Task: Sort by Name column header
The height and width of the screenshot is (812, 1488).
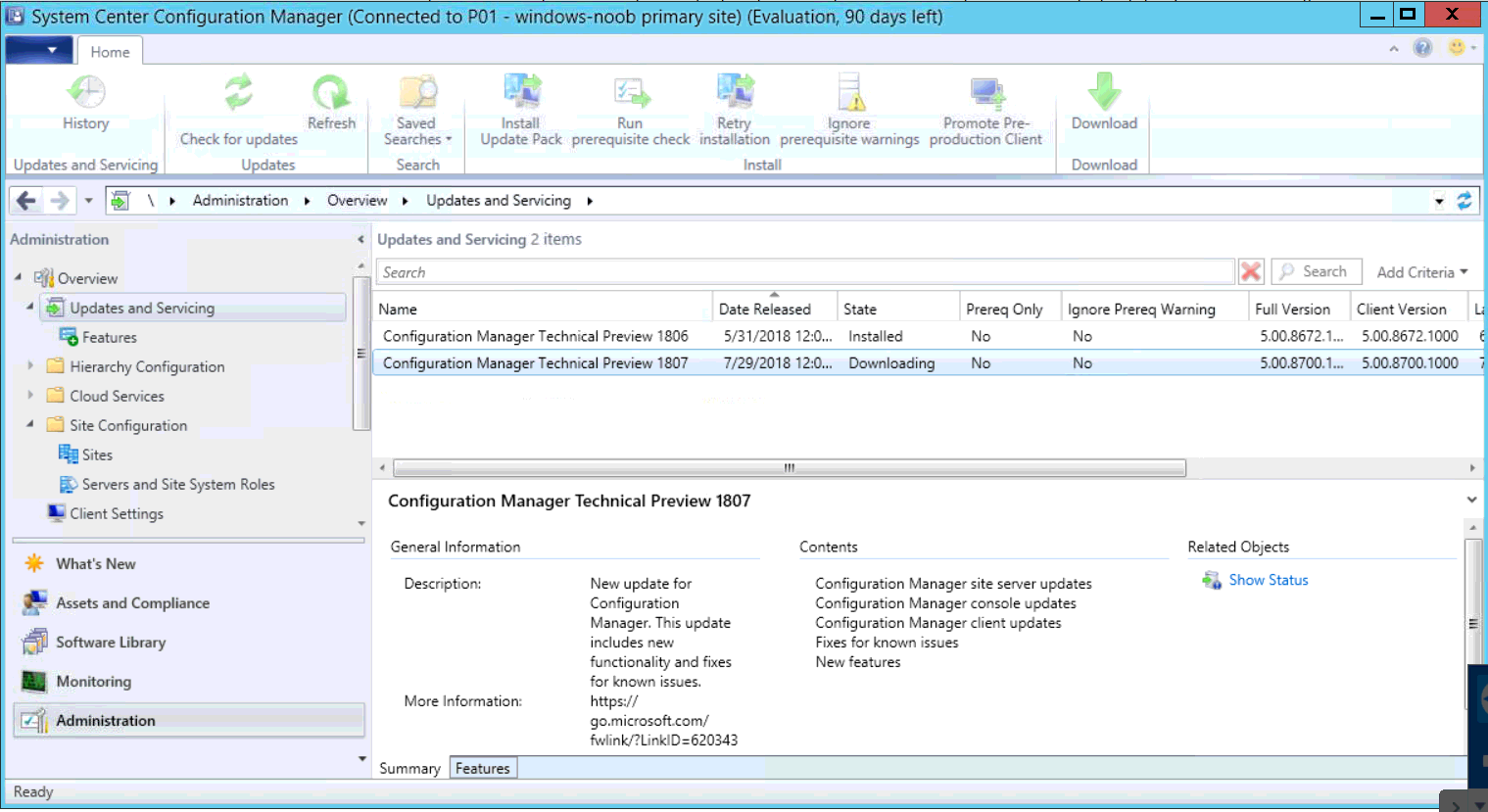Action: (x=542, y=309)
